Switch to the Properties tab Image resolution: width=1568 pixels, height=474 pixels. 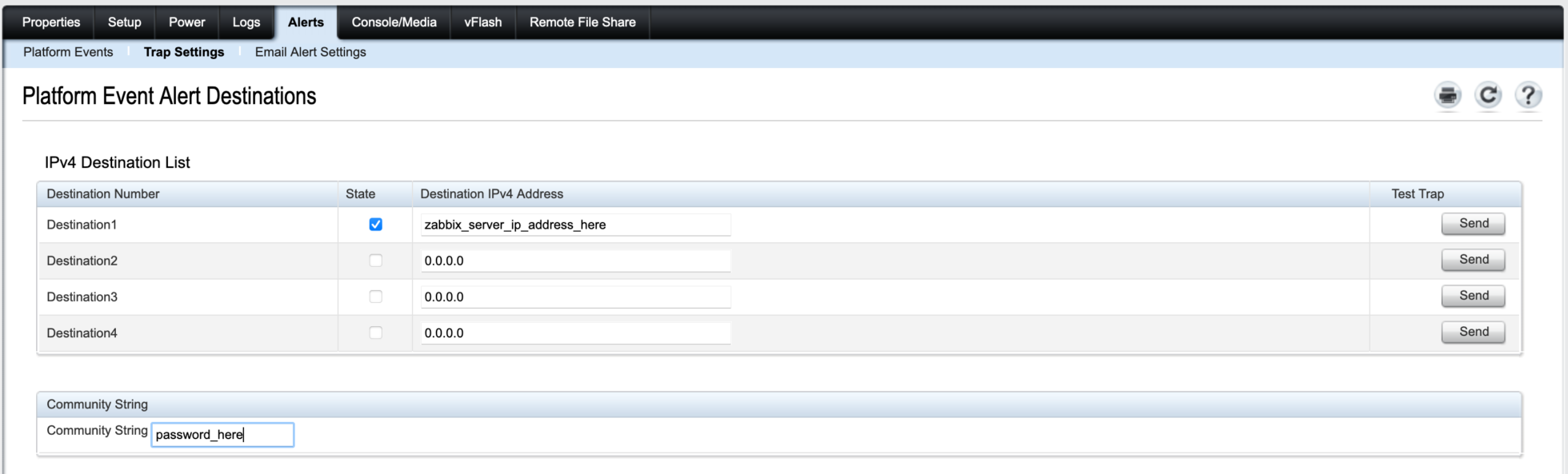coord(50,22)
